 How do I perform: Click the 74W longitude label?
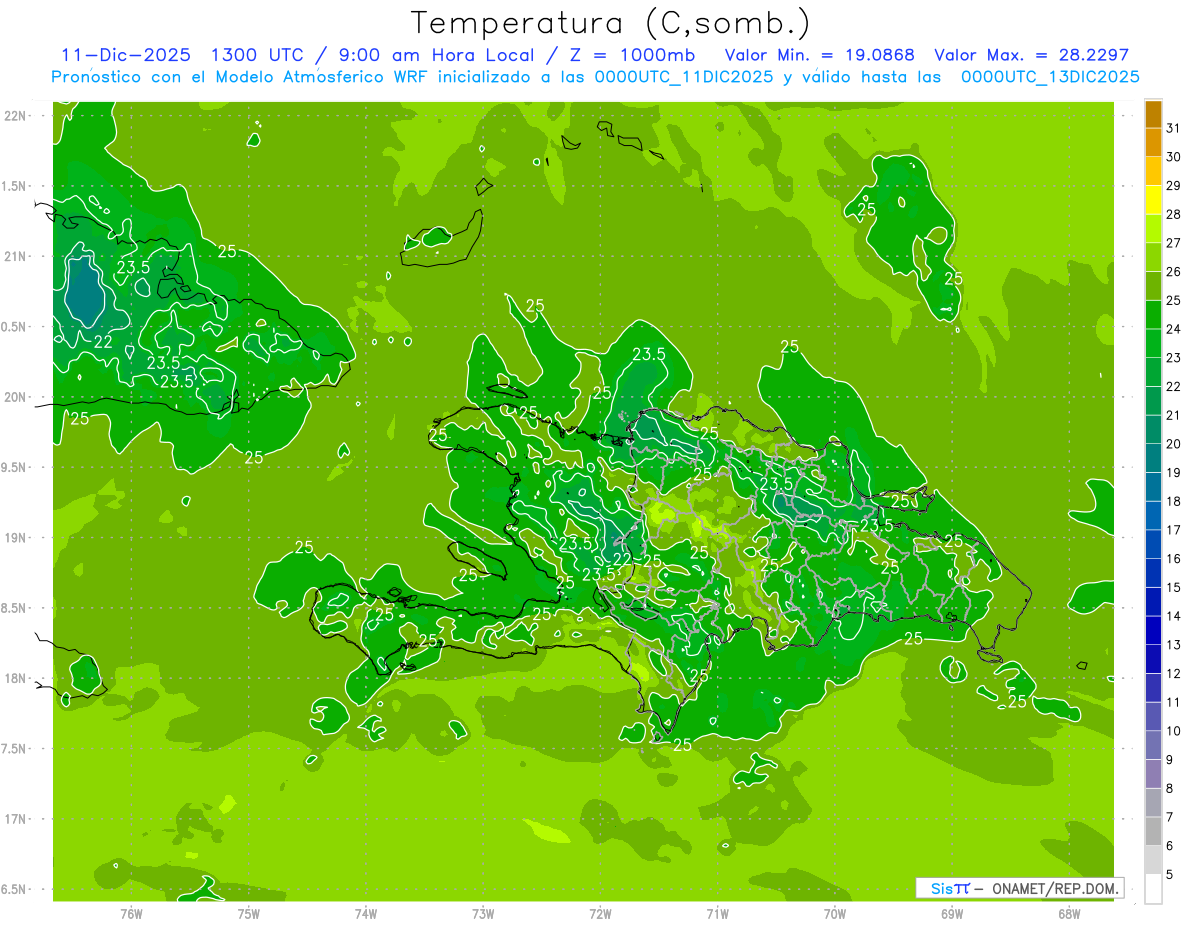[x=366, y=913]
